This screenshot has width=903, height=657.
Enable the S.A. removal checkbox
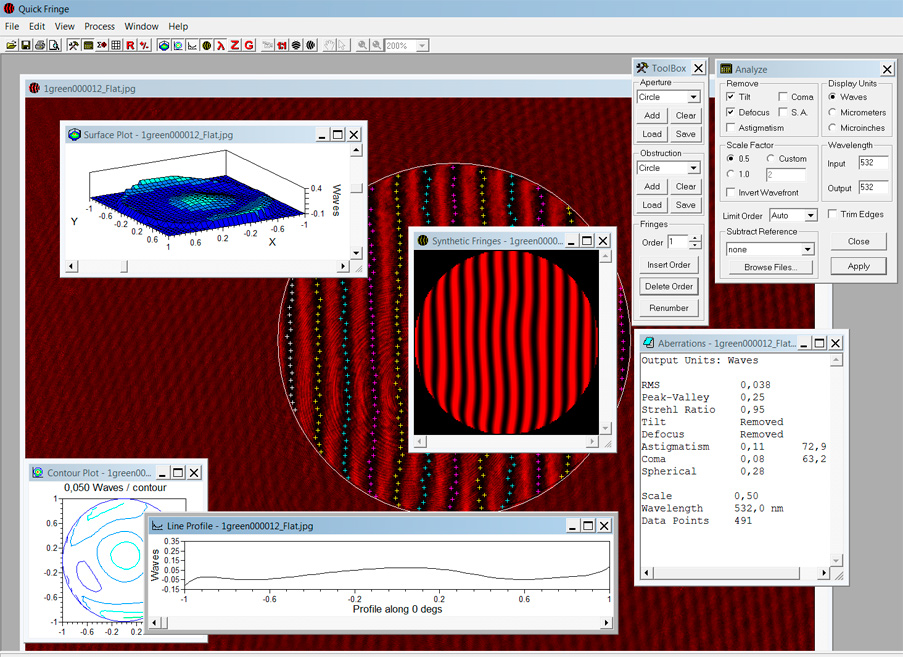click(783, 112)
